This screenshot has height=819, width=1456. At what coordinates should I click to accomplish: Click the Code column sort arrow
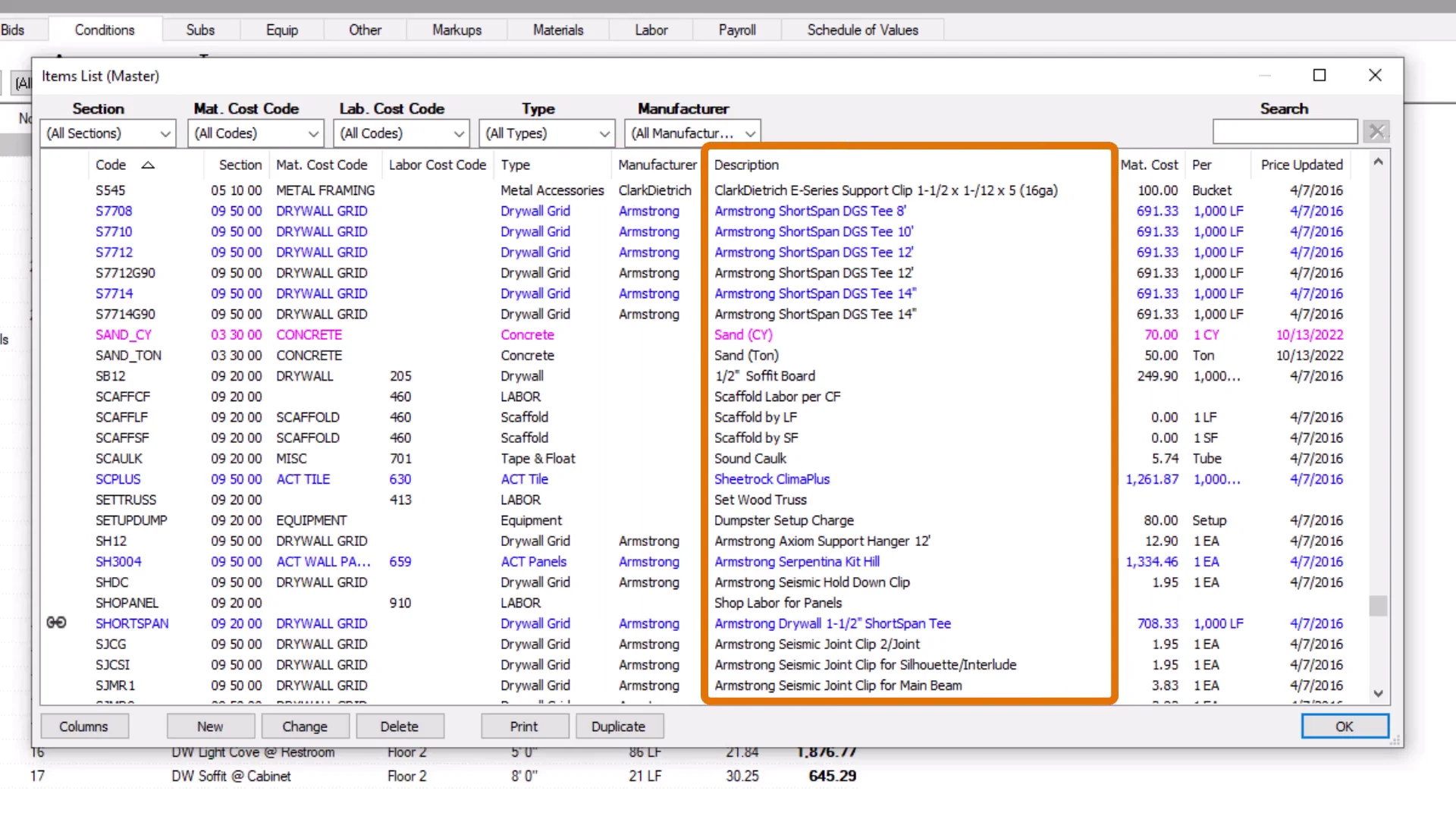[148, 165]
